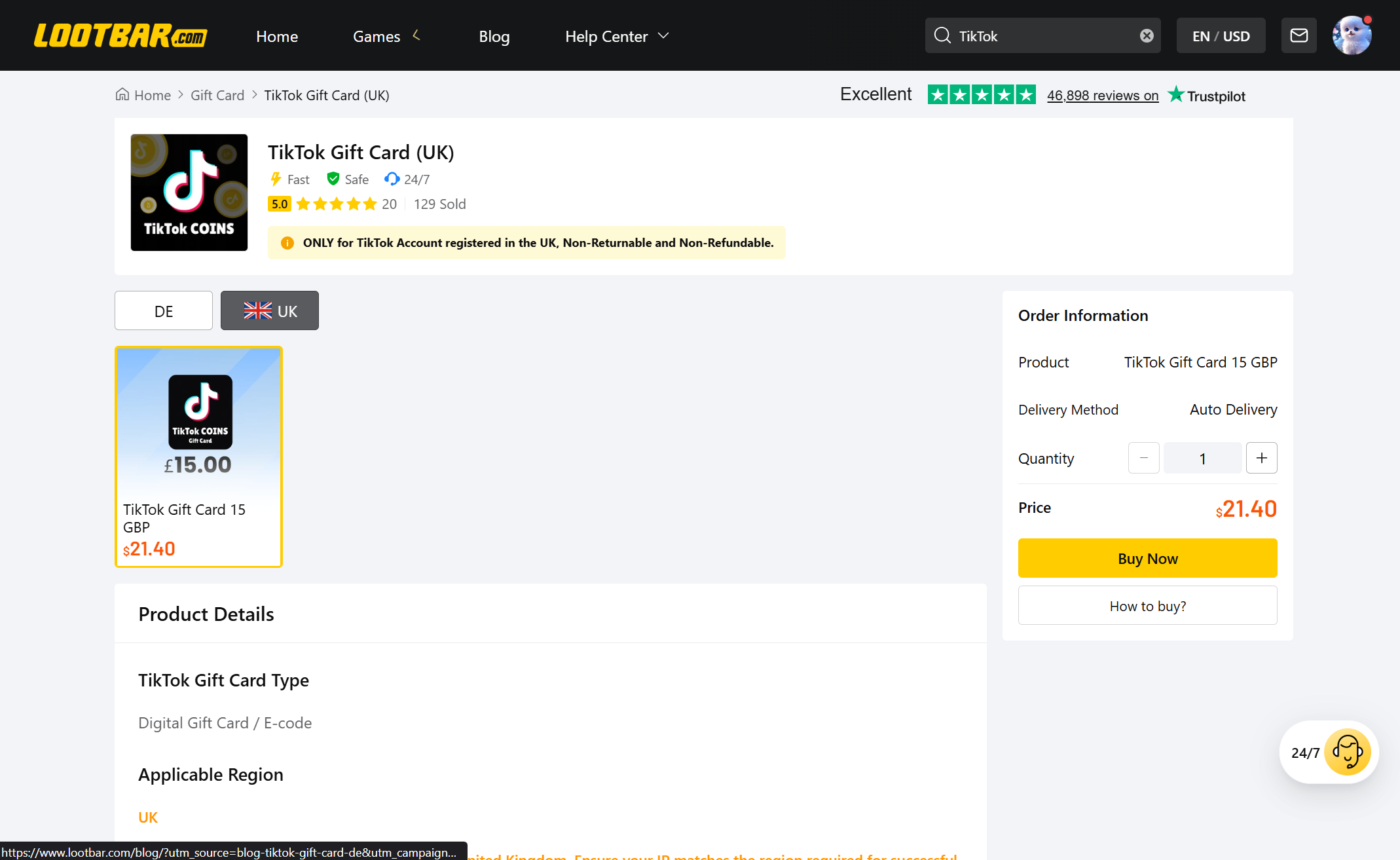
Task: Open the user avatar profile
Action: (1352, 35)
